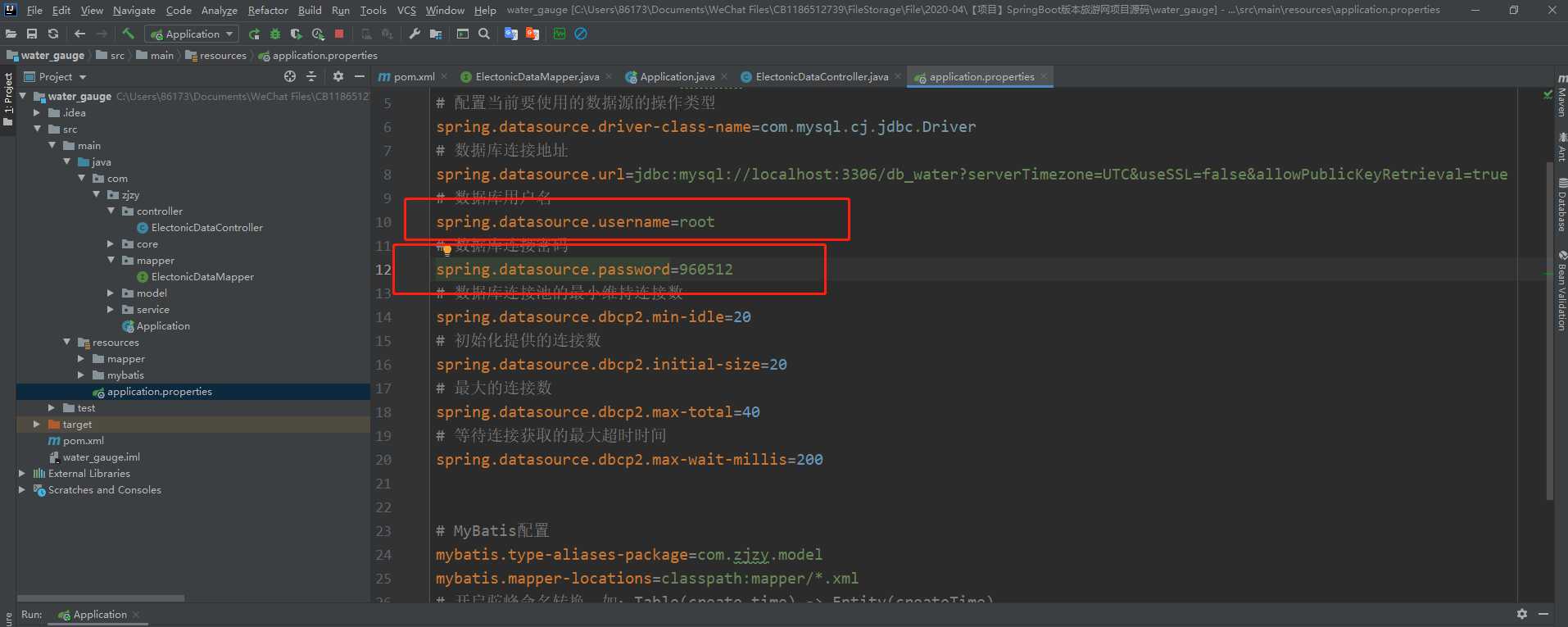This screenshot has height=627, width=1568.
Task: Collapse the water_gauge root node
Action: point(23,96)
